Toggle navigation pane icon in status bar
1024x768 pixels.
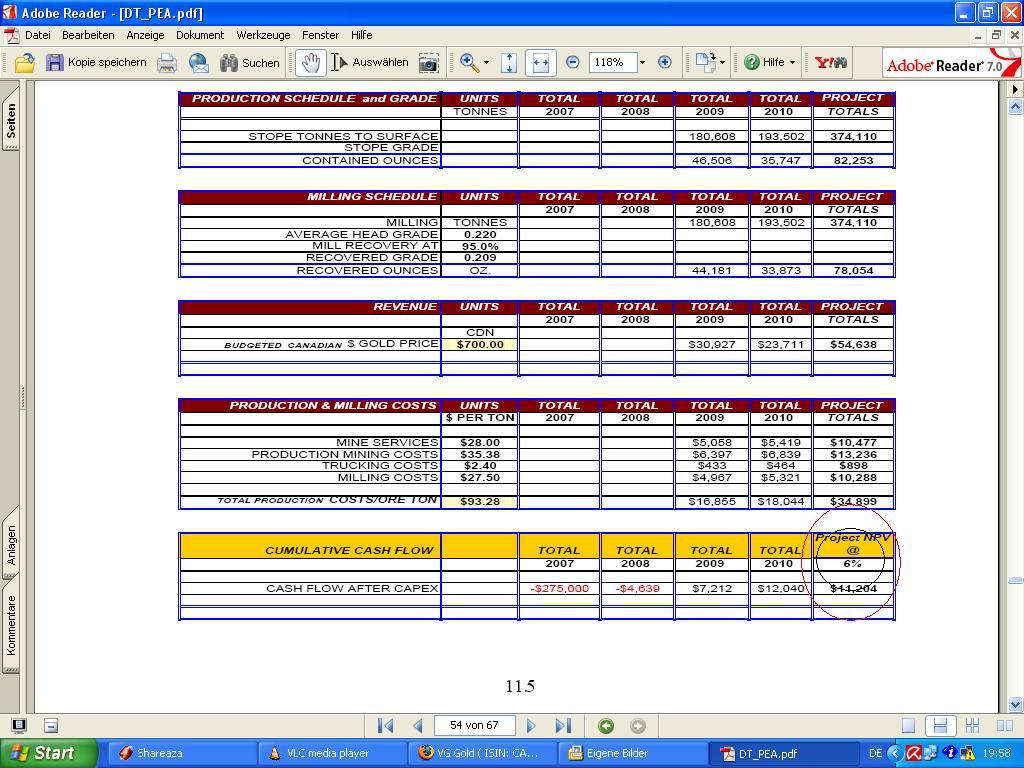pos(20,725)
